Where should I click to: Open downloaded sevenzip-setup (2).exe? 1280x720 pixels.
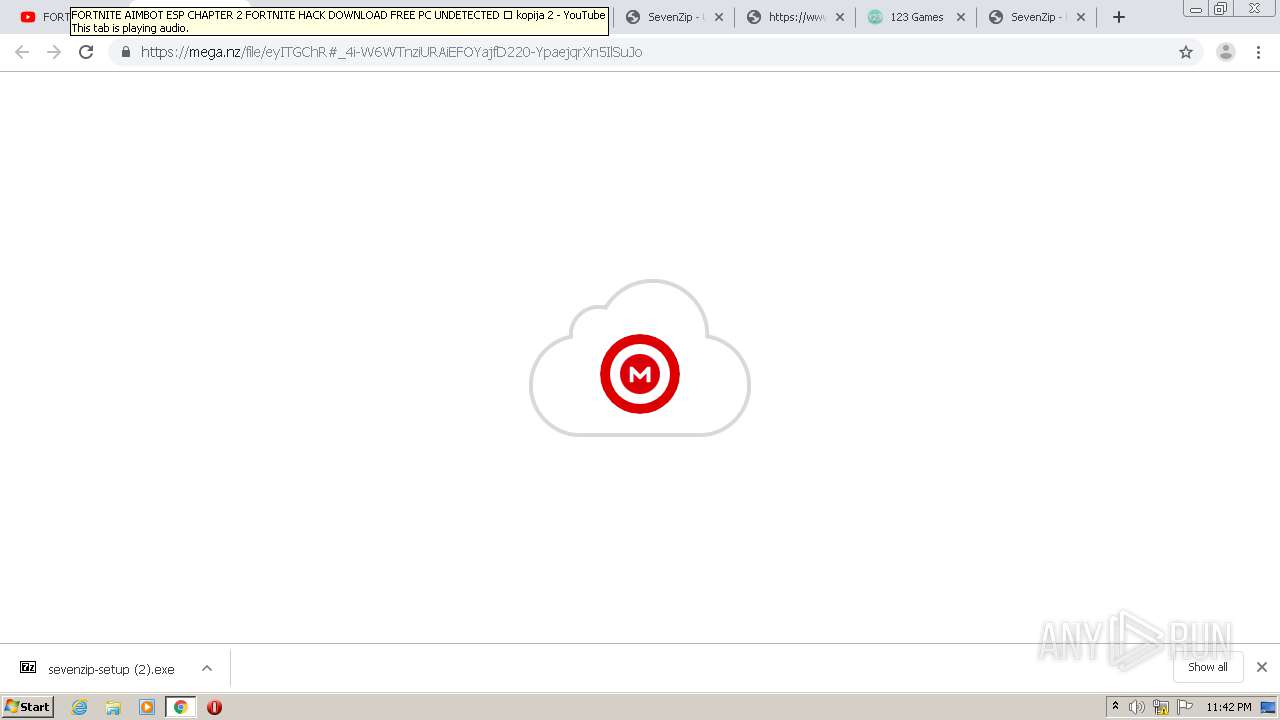click(98, 669)
